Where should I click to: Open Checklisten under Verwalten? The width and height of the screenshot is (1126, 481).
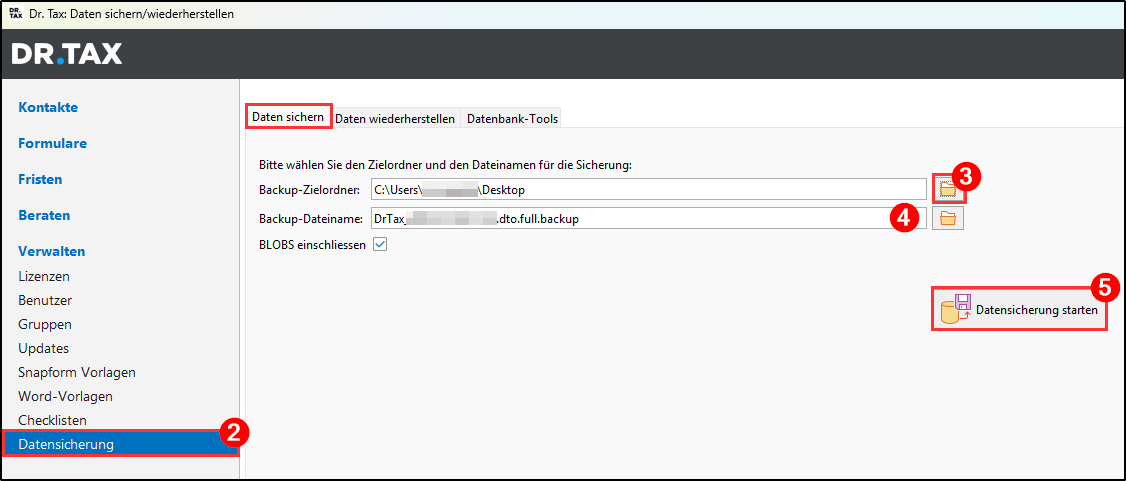point(52,420)
